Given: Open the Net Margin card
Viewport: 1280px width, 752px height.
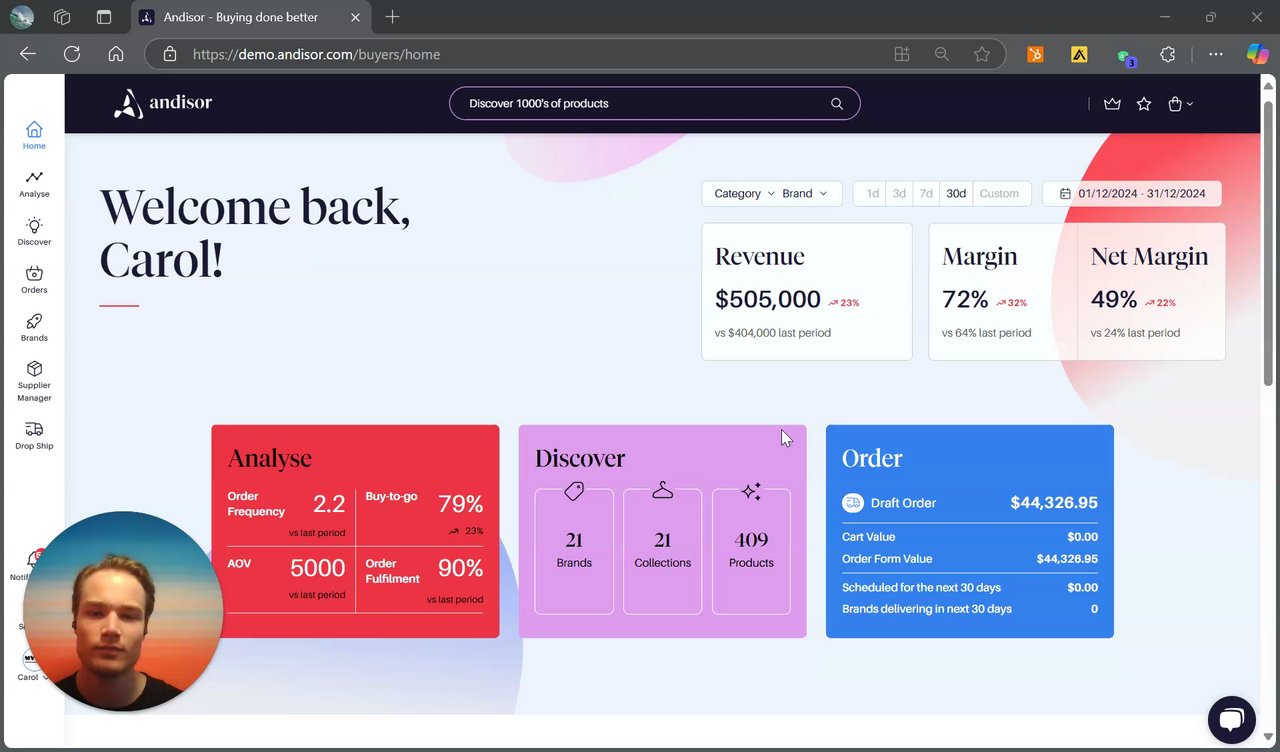Looking at the screenshot, I should 1151,291.
